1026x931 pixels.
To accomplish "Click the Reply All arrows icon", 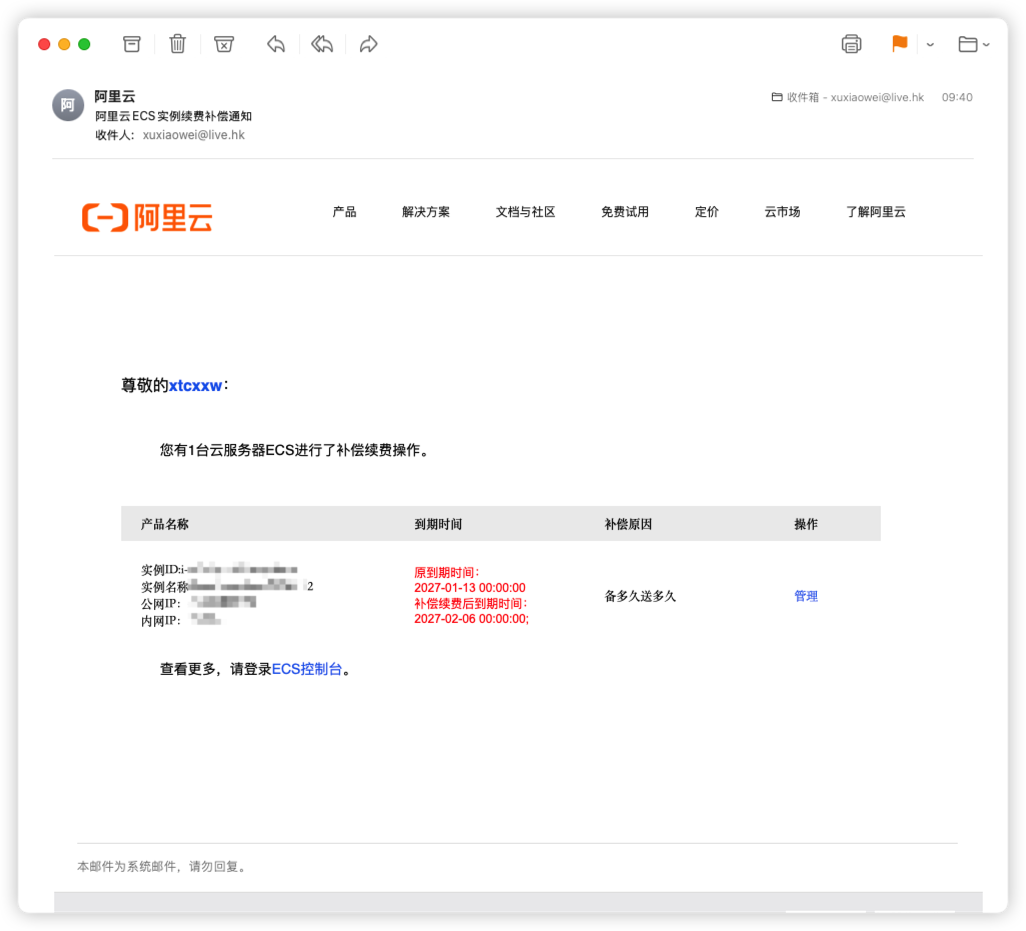I will coord(321,44).
